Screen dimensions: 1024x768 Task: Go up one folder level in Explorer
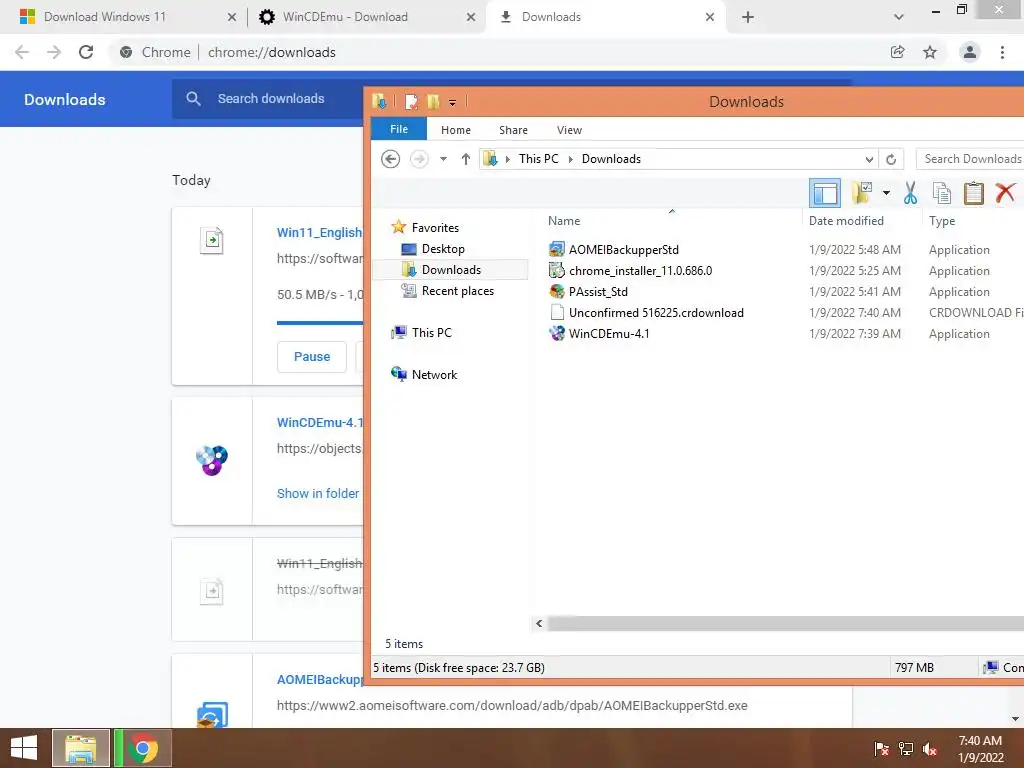(466, 159)
